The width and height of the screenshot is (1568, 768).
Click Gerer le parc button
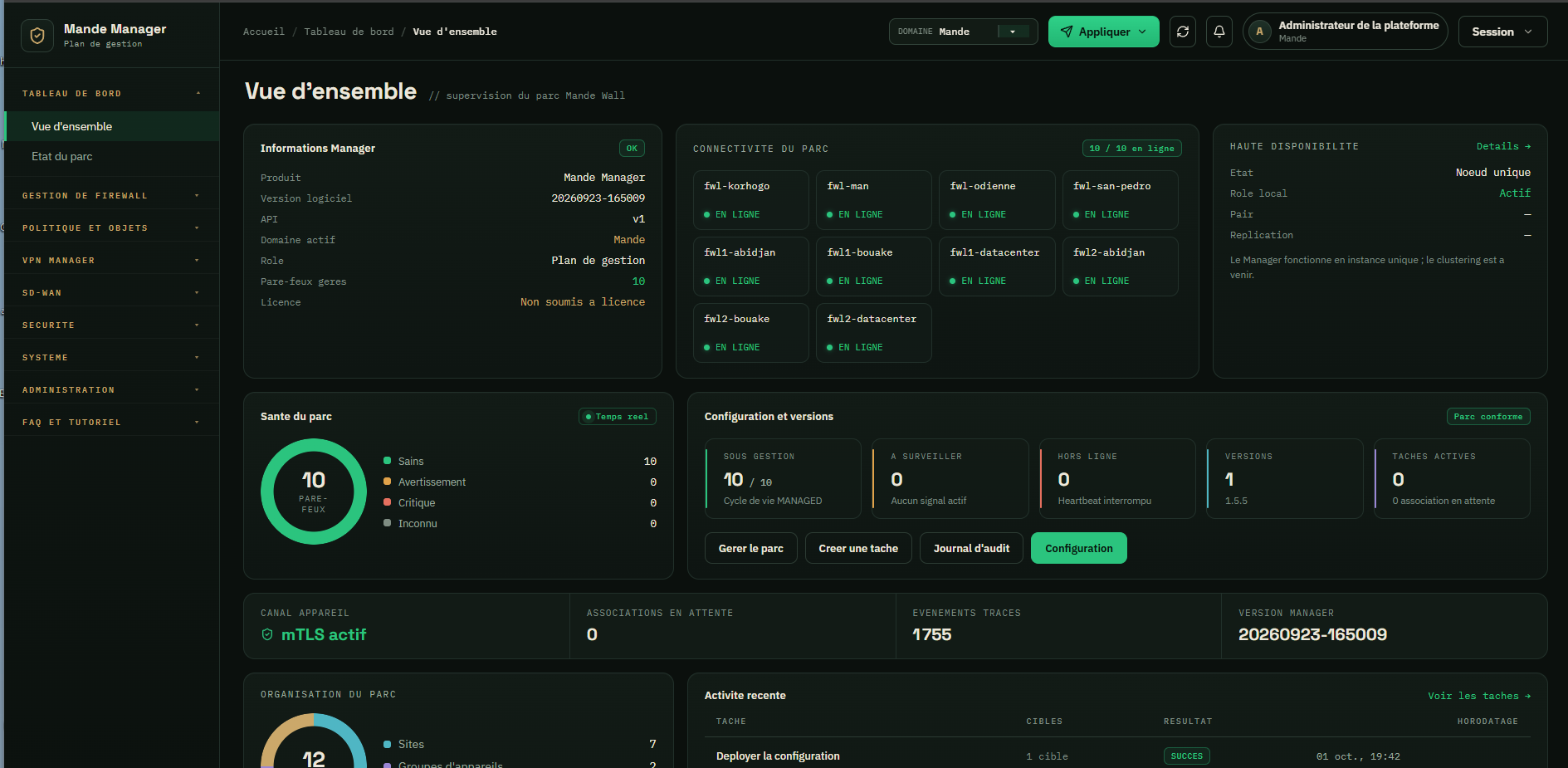point(750,549)
